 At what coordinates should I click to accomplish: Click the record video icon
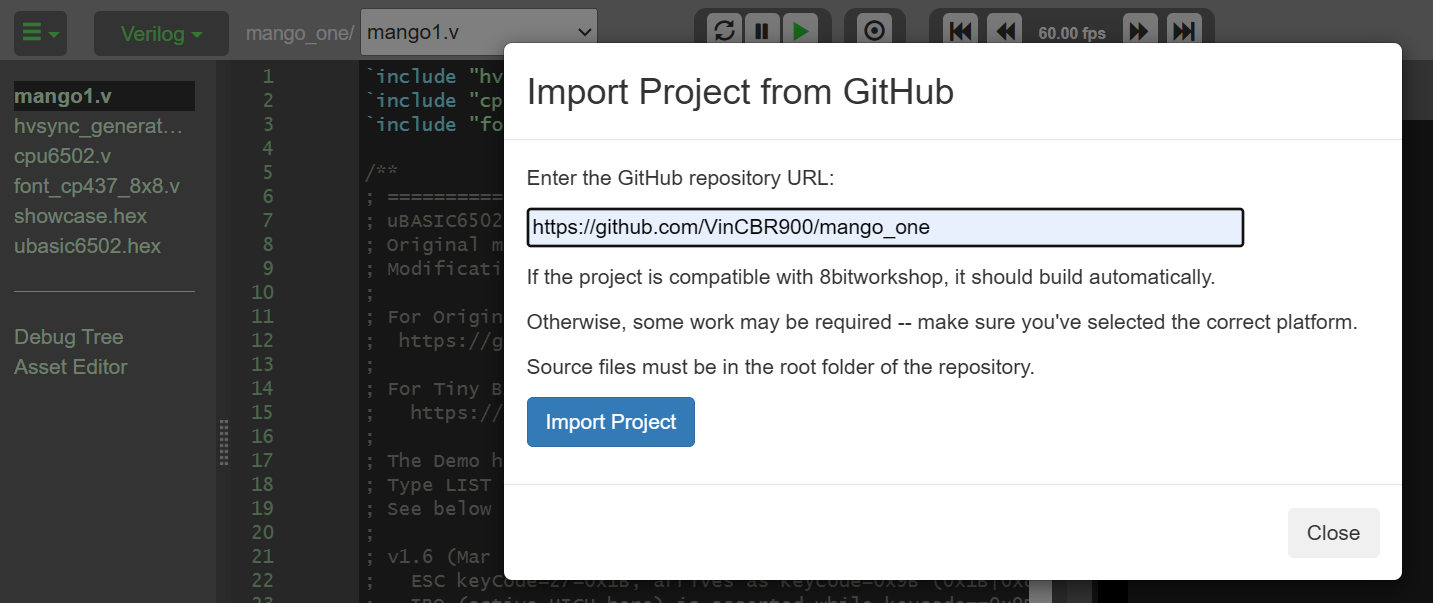click(874, 31)
